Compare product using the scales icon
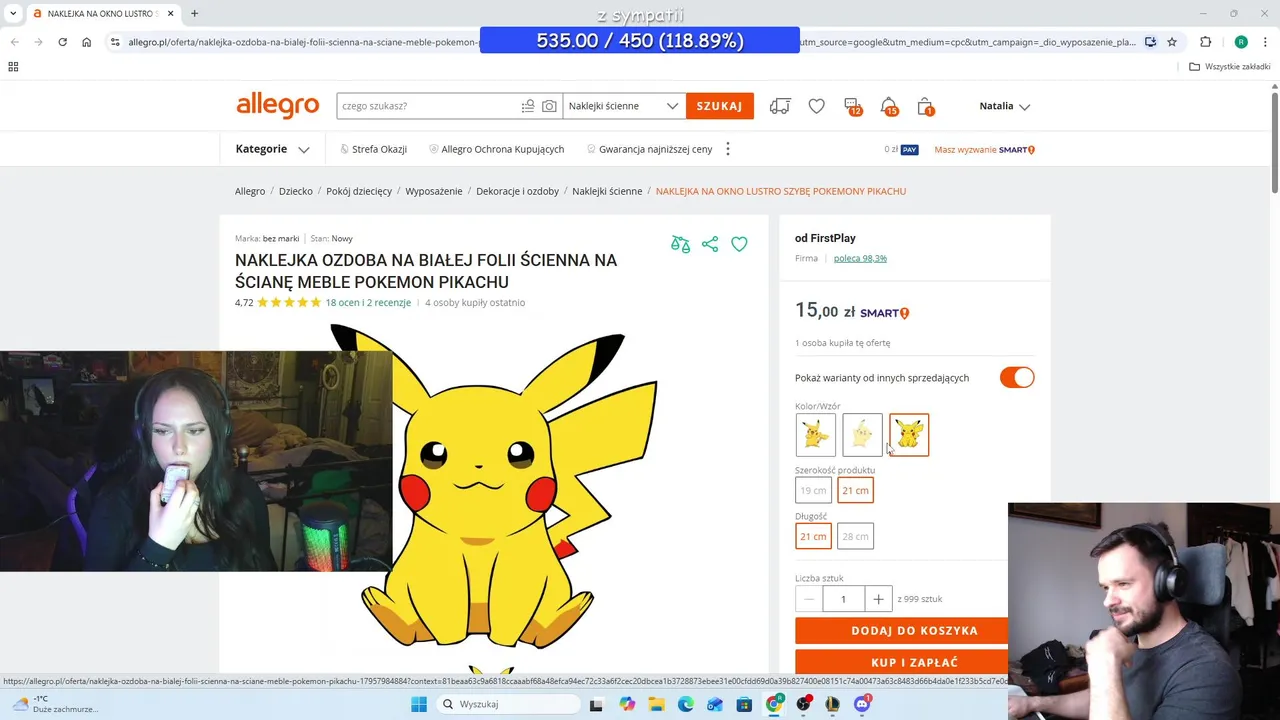 coord(681,244)
